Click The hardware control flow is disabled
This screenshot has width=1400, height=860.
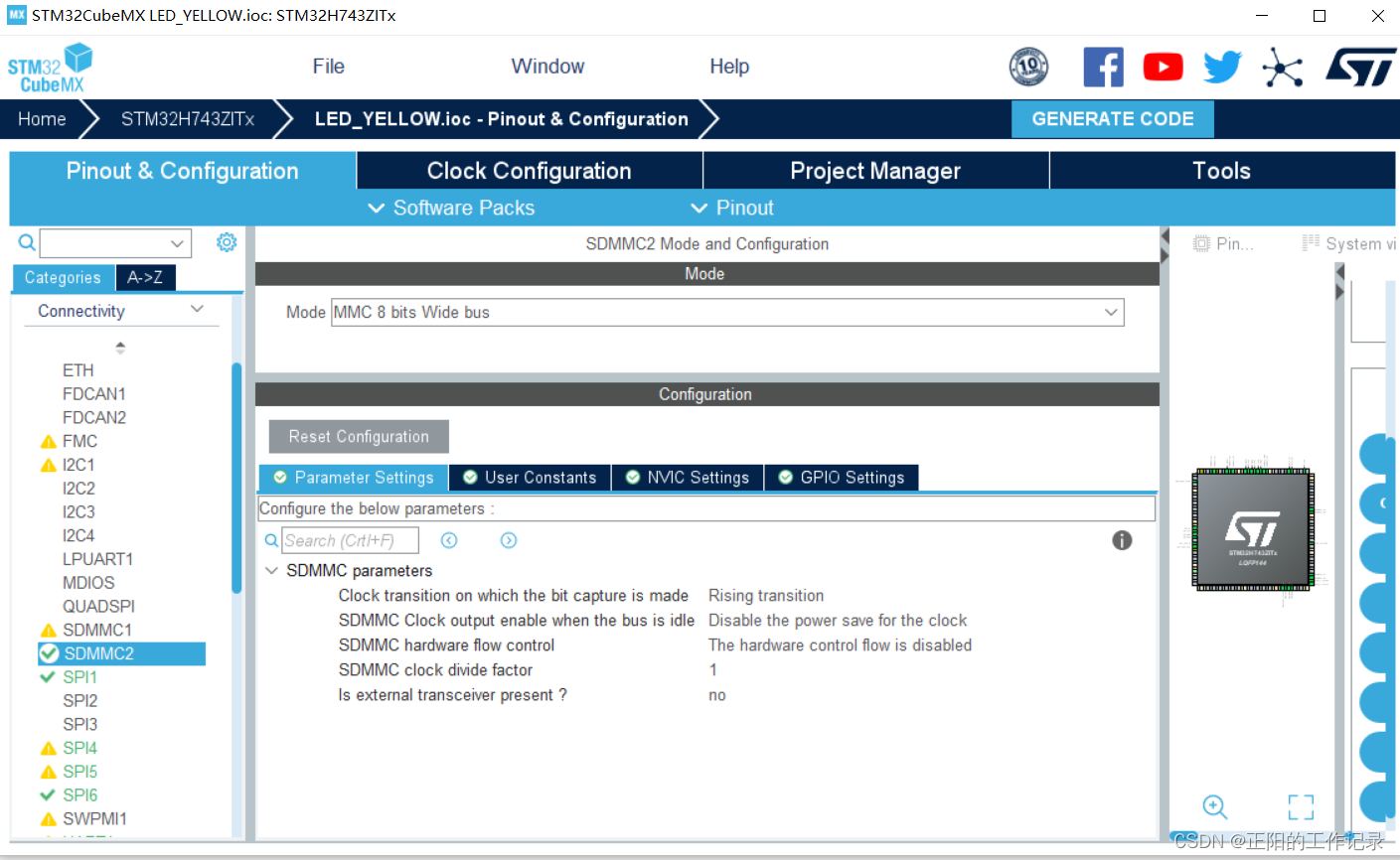click(x=840, y=645)
